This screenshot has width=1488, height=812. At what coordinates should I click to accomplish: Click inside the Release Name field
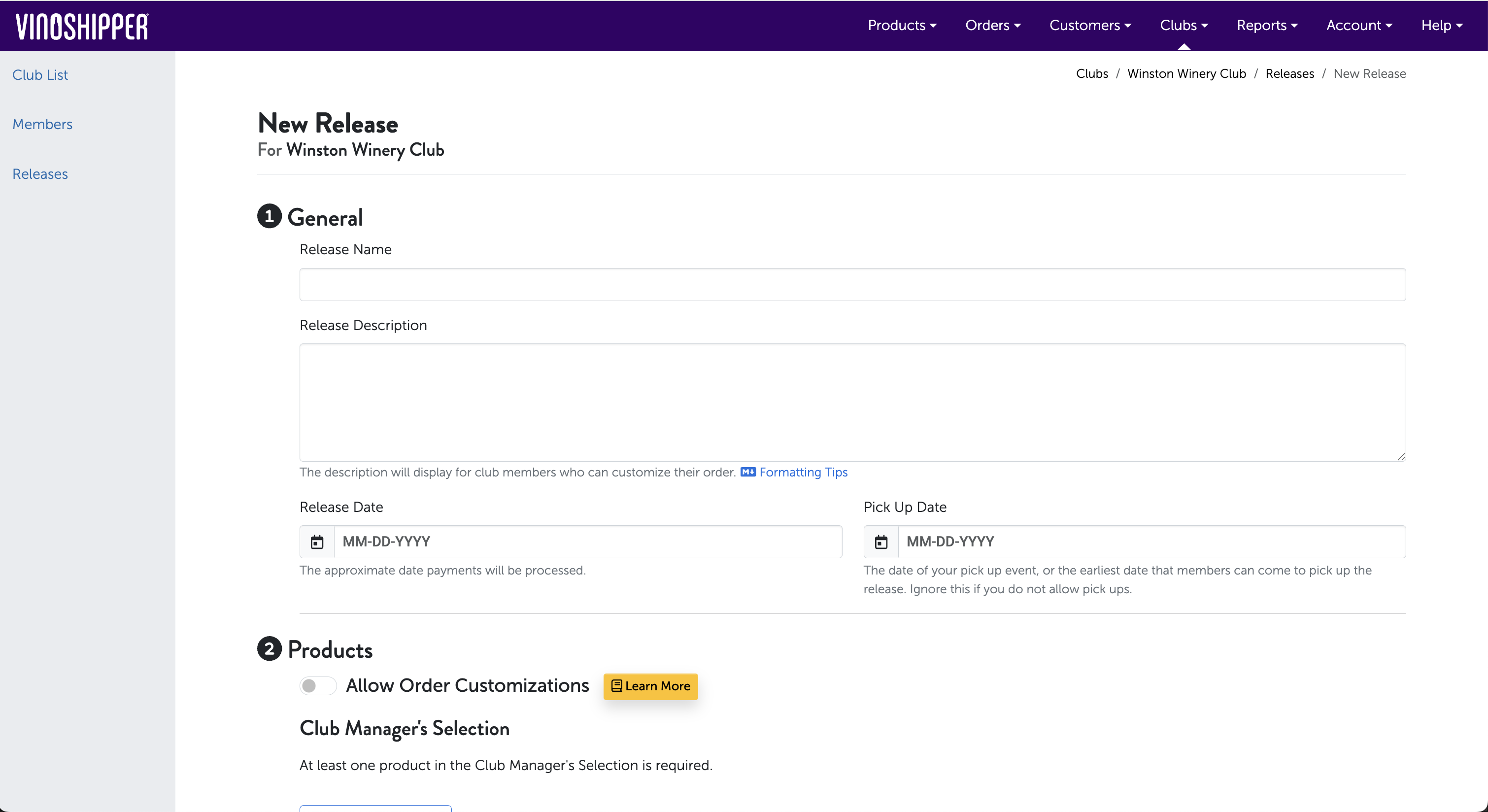point(852,284)
